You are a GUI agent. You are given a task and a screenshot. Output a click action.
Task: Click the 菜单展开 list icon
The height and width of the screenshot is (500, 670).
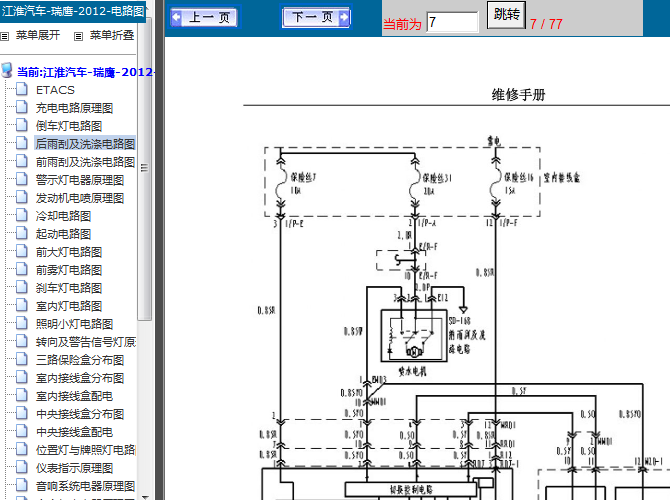pyautogui.click(x=5, y=36)
